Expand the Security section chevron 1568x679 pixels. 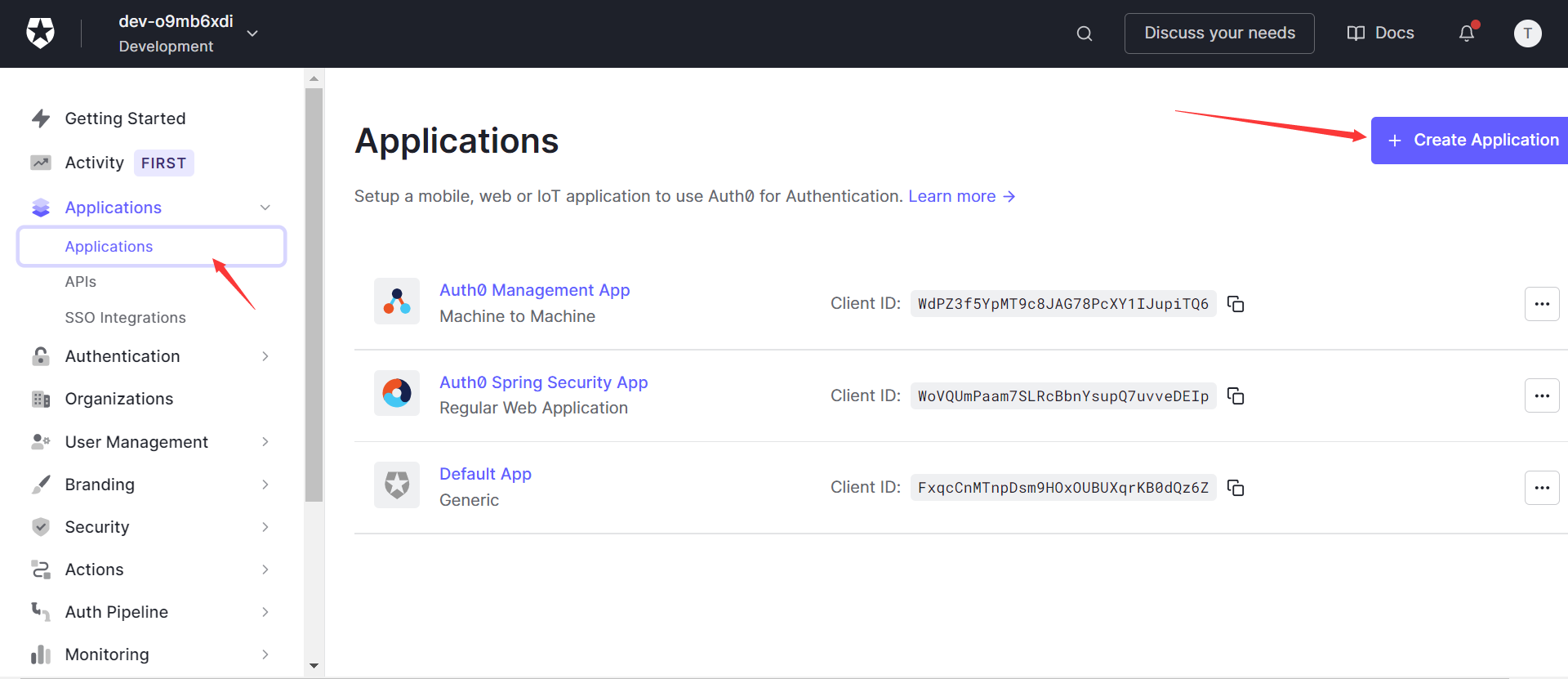[265, 527]
